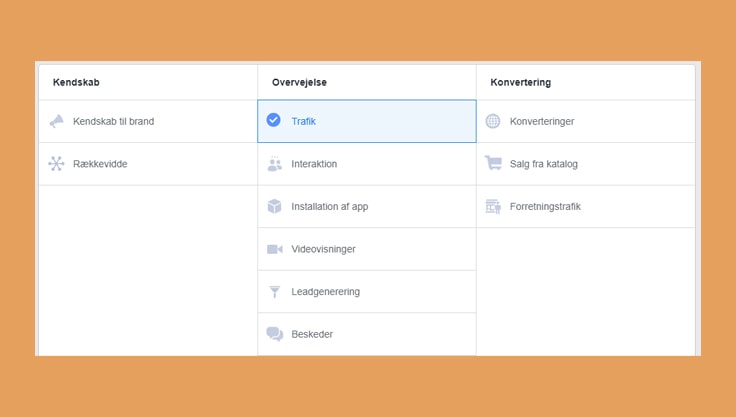The height and width of the screenshot is (417, 736).
Task: Toggle the blue checkmark on Trafik
Action: 274,121
